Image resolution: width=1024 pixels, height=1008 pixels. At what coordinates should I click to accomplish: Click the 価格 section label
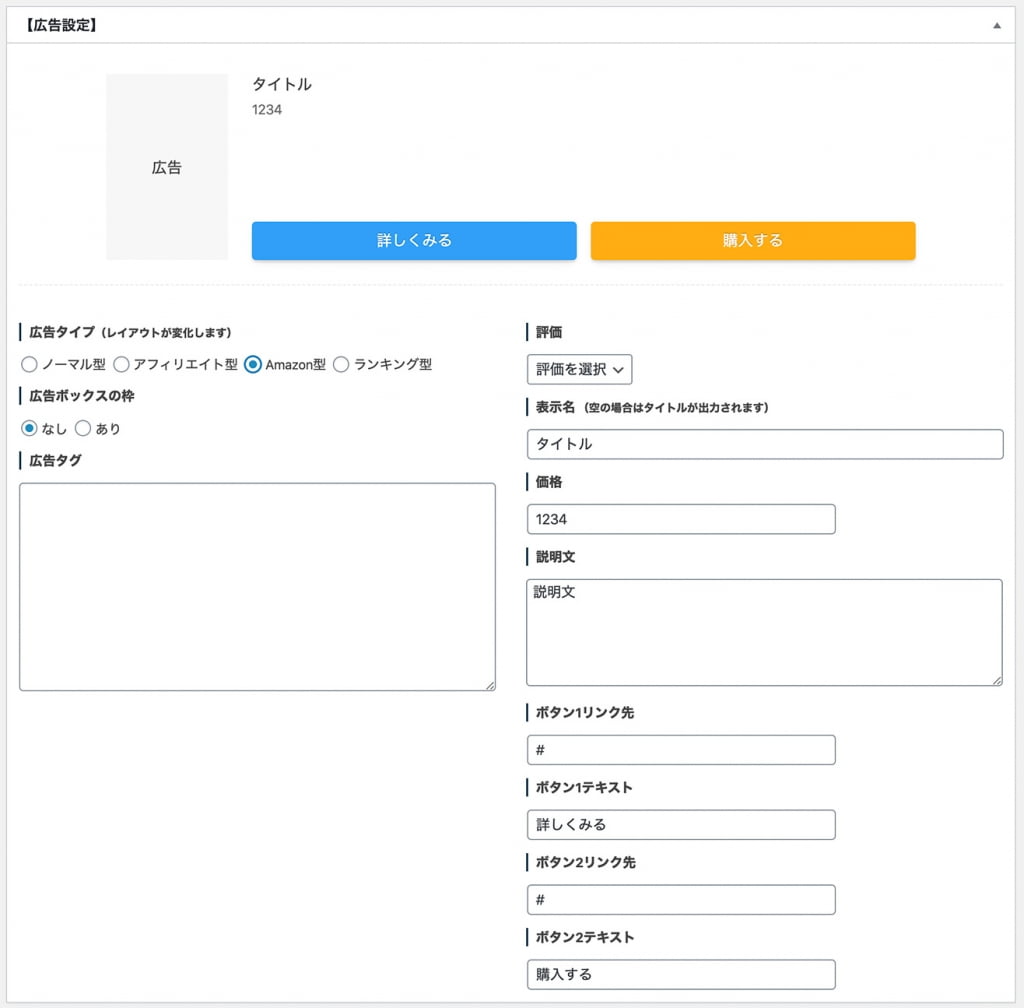pyautogui.click(x=549, y=482)
